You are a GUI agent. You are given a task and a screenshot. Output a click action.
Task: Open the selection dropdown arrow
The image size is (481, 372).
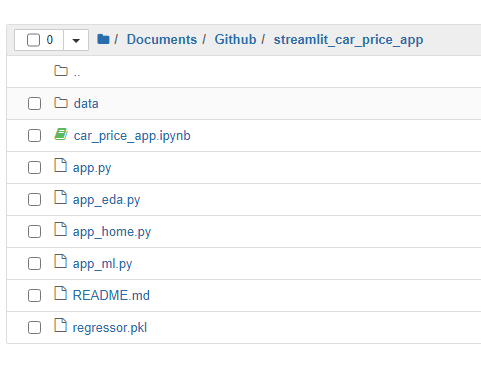[x=76, y=40]
